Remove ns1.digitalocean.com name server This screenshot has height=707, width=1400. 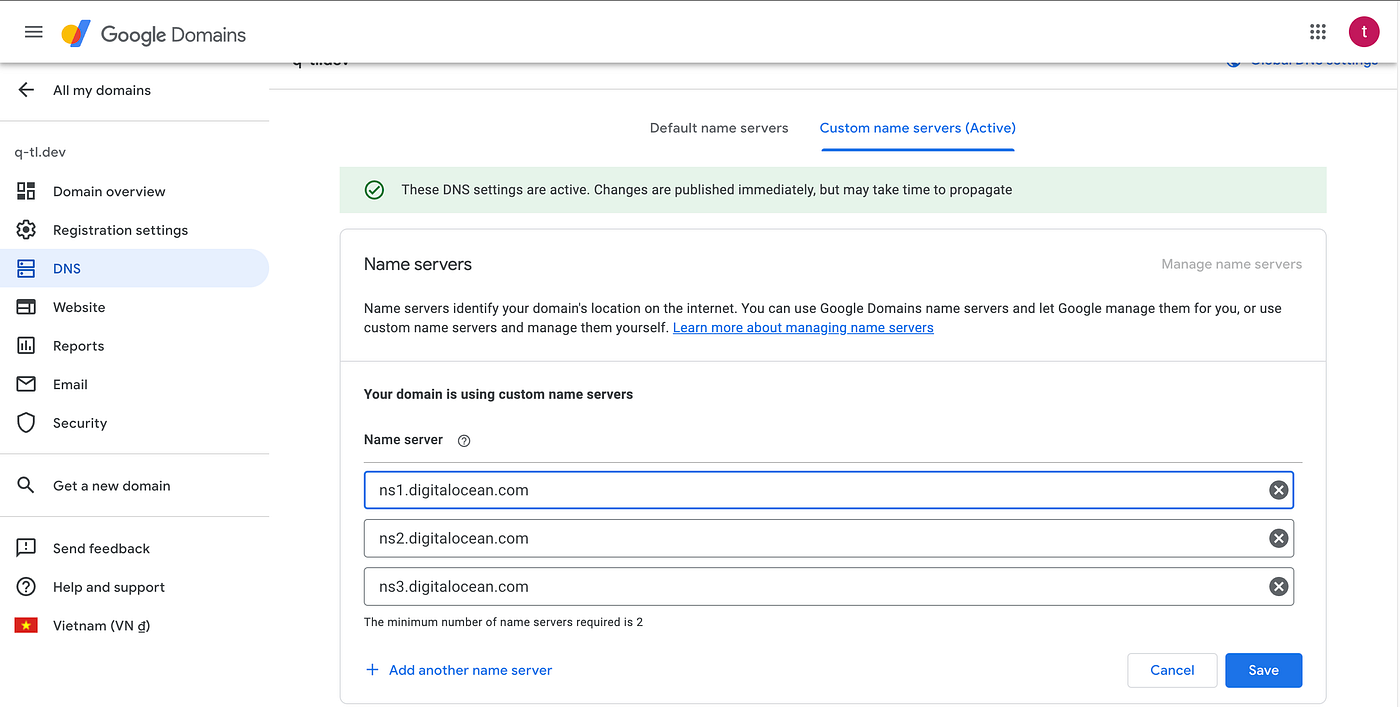pos(1278,490)
